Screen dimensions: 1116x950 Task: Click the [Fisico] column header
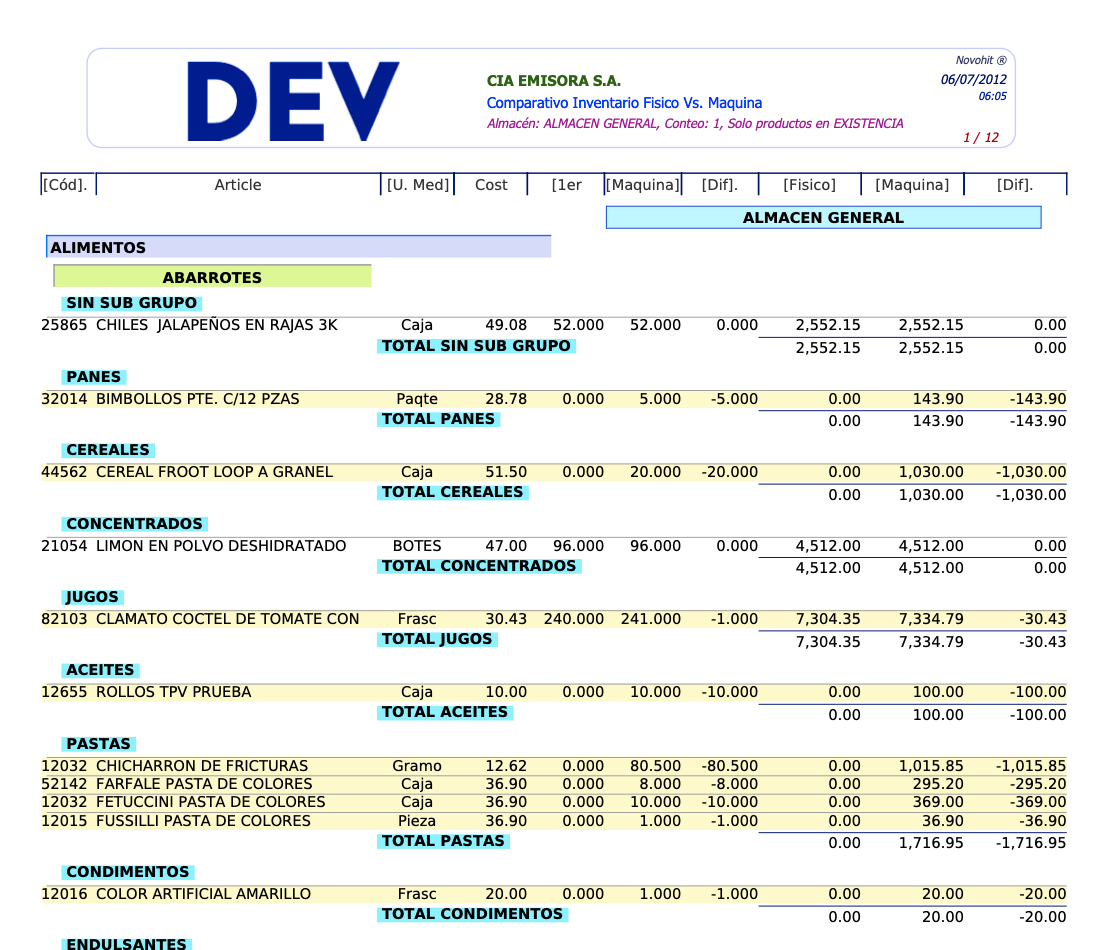(809, 185)
